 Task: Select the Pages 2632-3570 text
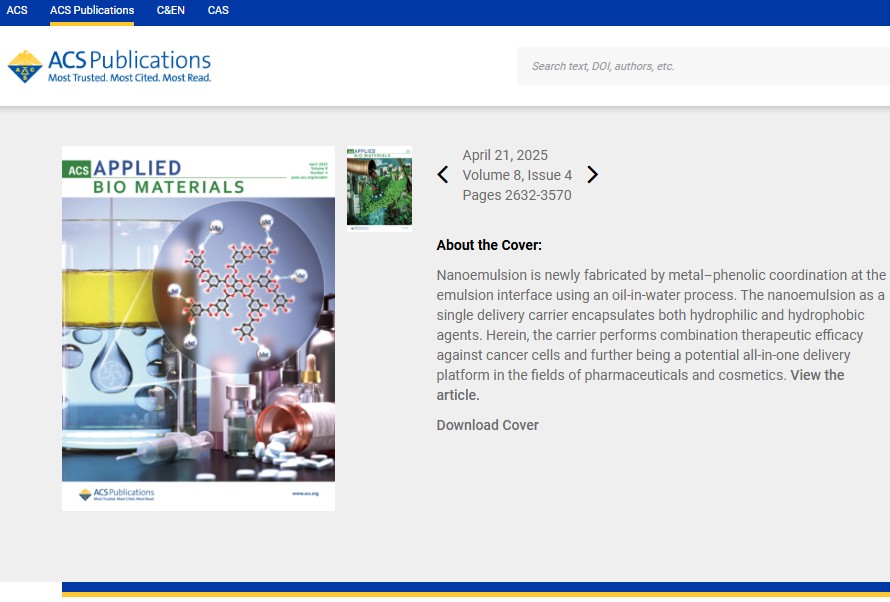click(x=517, y=195)
